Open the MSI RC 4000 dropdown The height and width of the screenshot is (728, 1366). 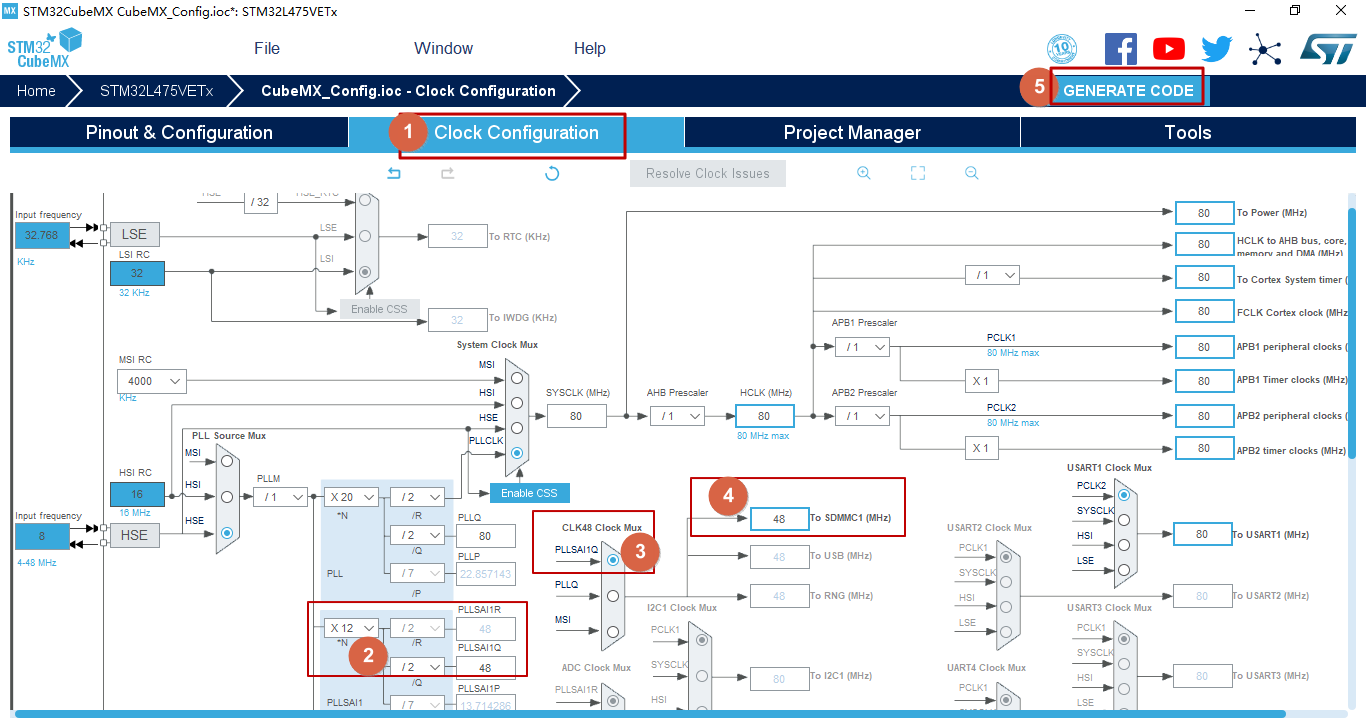(x=152, y=381)
